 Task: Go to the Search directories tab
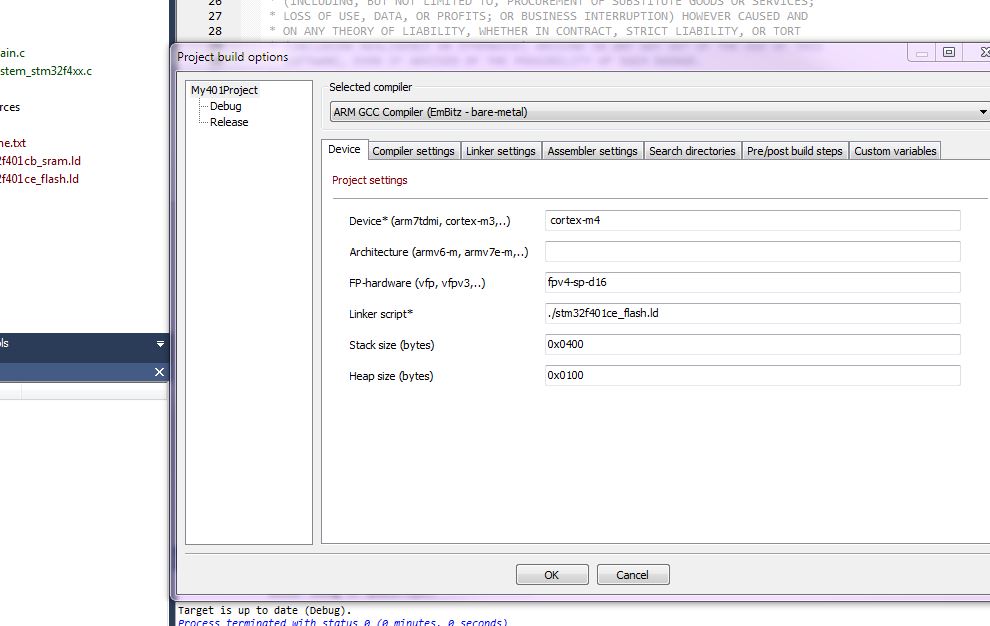tap(692, 151)
